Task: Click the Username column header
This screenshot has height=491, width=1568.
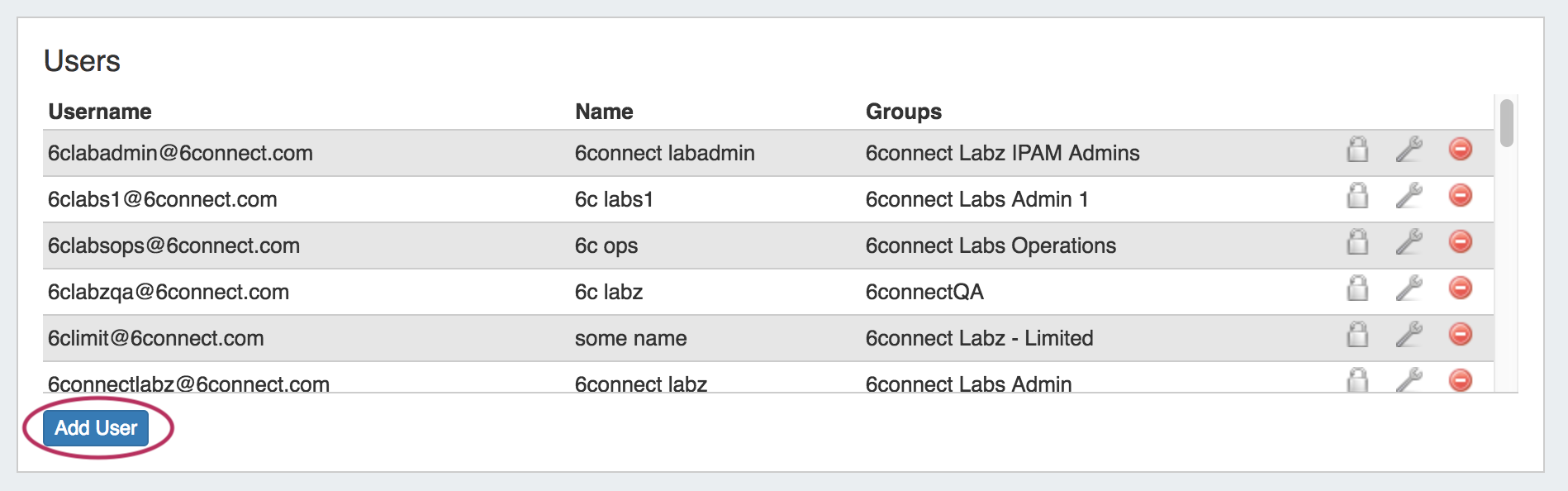Action: click(x=100, y=112)
